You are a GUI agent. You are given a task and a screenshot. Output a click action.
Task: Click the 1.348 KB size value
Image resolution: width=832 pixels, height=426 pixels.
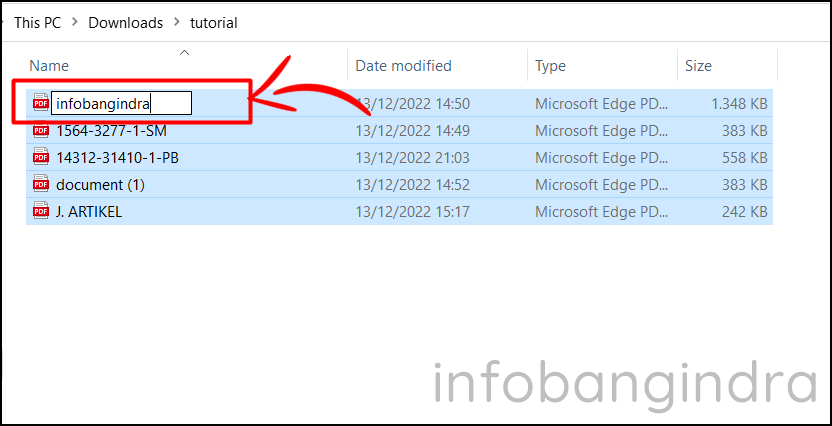click(x=740, y=104)
